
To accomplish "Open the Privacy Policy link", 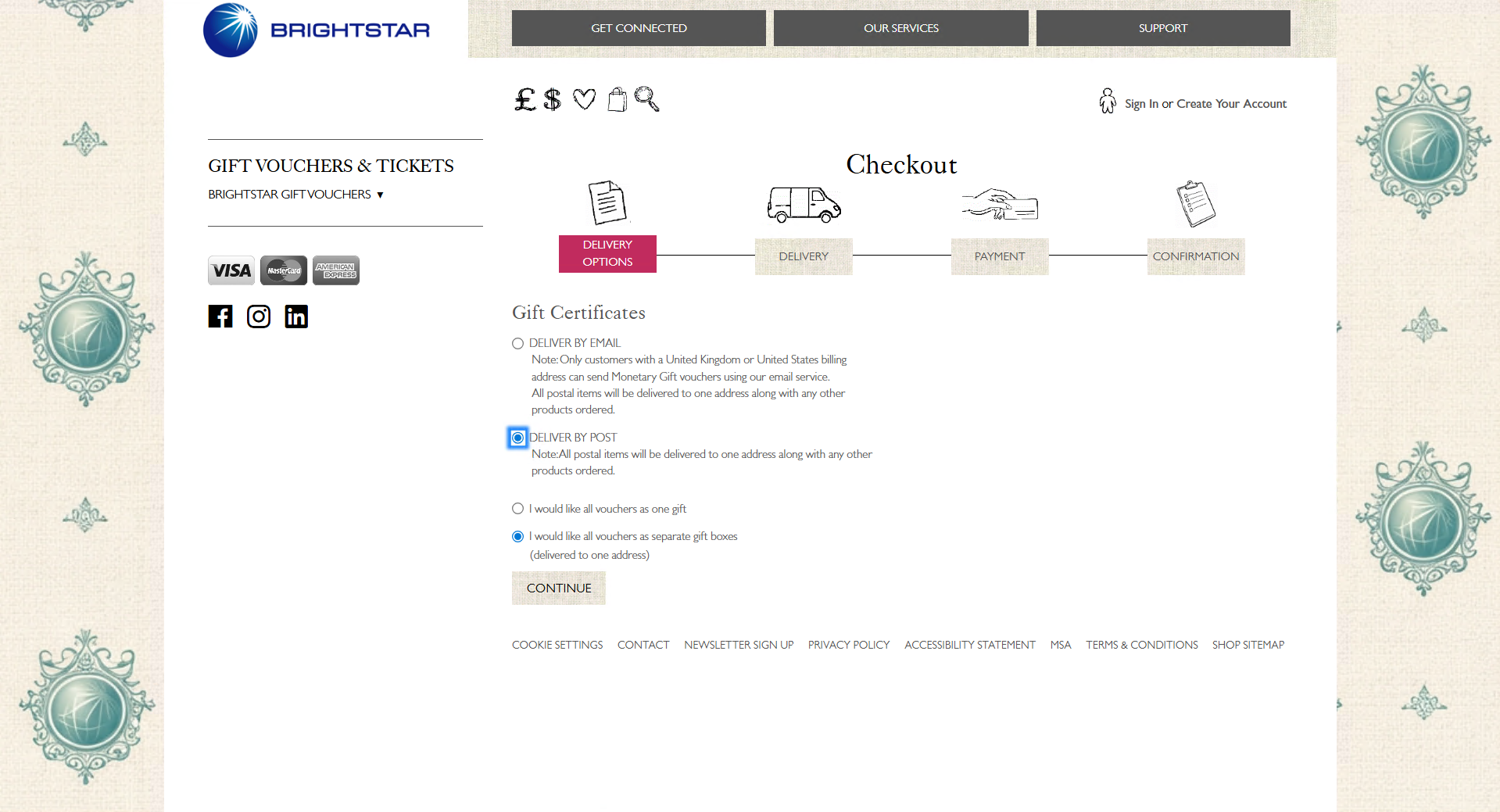I will coord(848,645).
